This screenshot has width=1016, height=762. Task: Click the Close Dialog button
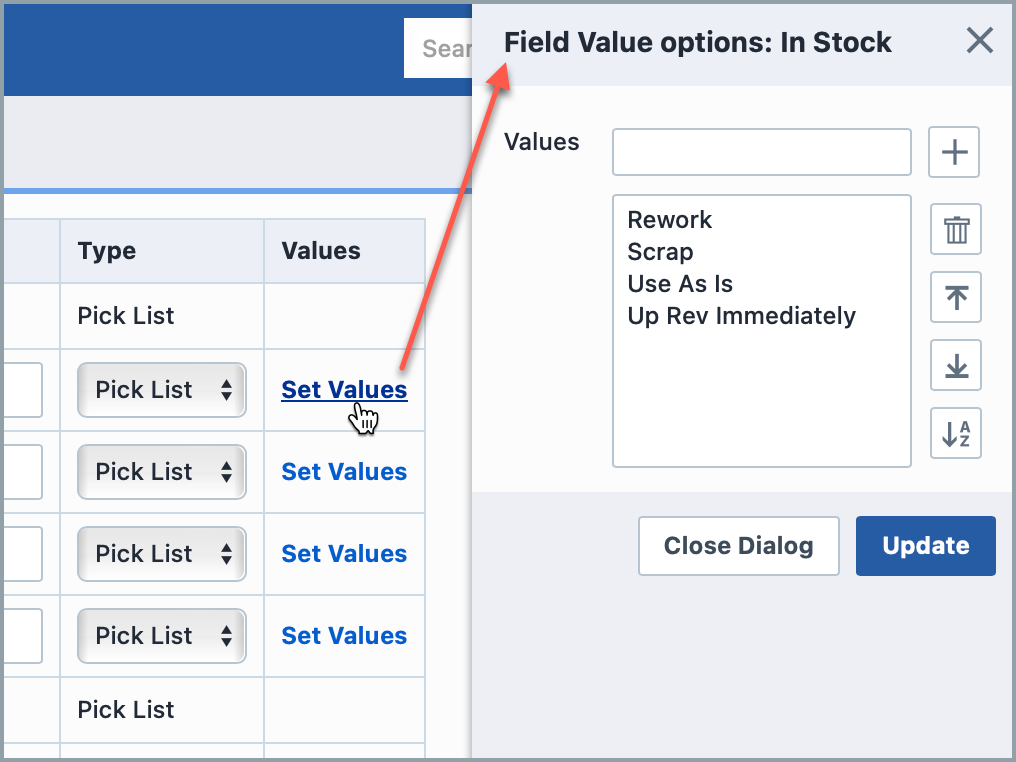(x=739, y=546)
